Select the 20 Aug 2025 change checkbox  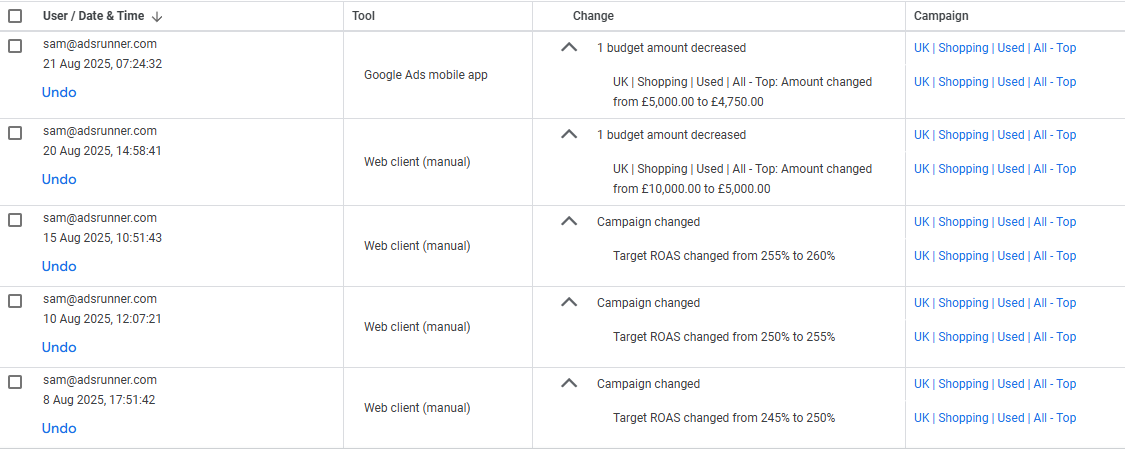click(15, 133)
